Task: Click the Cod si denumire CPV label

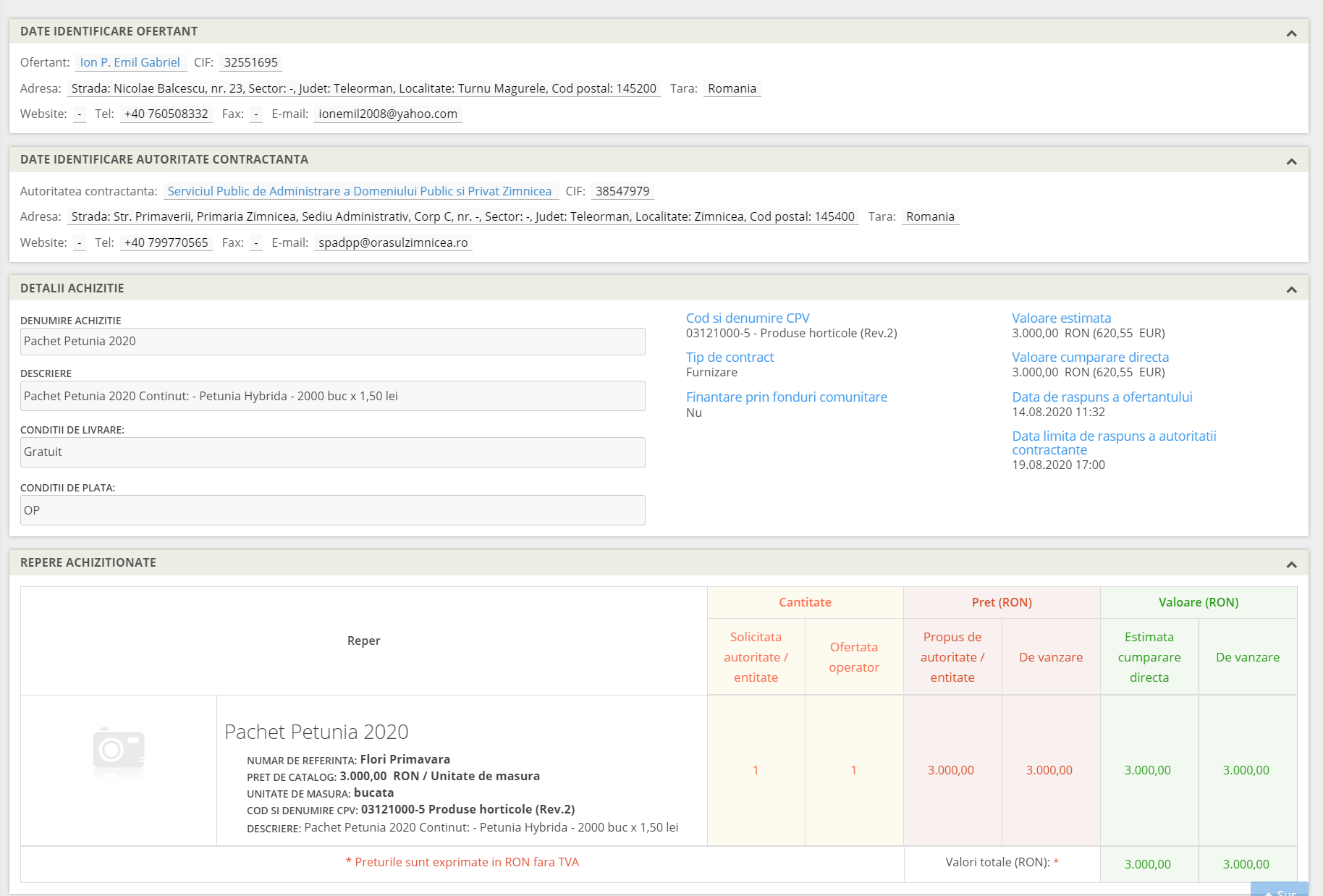Action: tap(748, 318)
